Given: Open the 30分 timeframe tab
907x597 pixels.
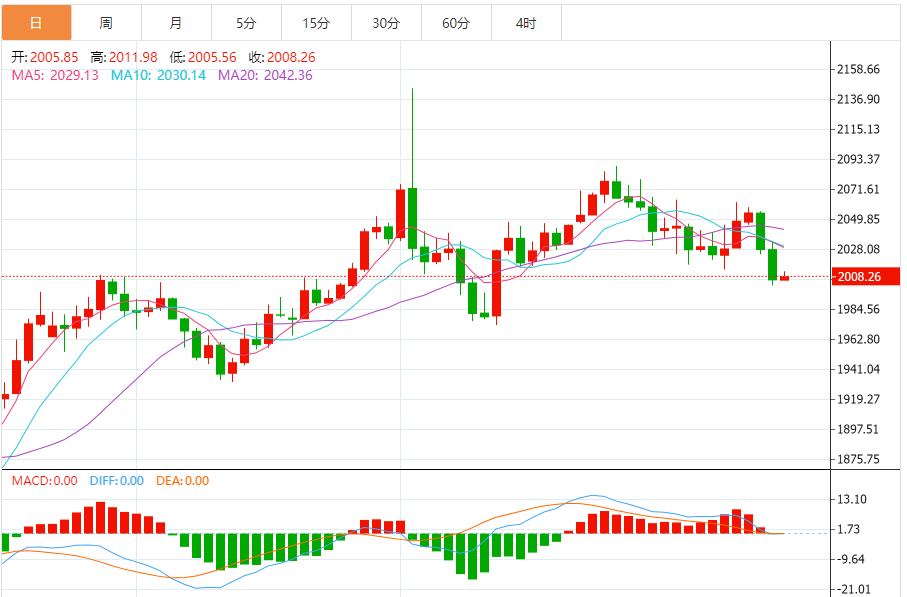Looking at the screenshot, I should pos(386,23).
